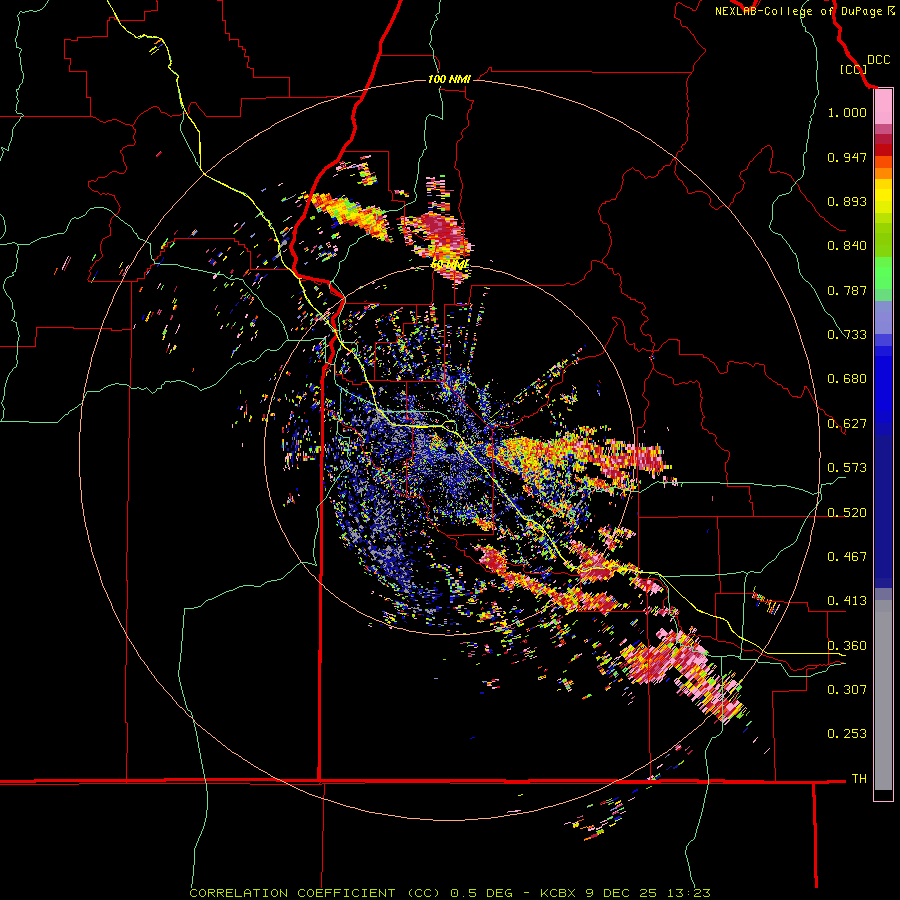Click the 0.627 scale value

847,424
